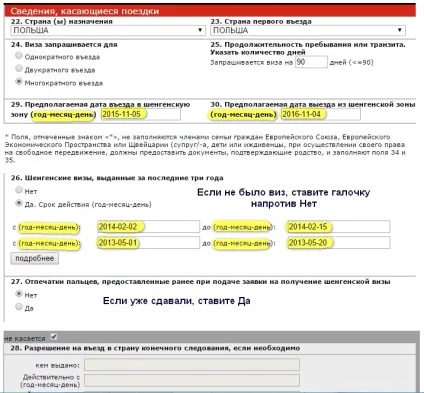Click the entry date field showing 2015-11-05
424x393 pixels.
[141, 114]
